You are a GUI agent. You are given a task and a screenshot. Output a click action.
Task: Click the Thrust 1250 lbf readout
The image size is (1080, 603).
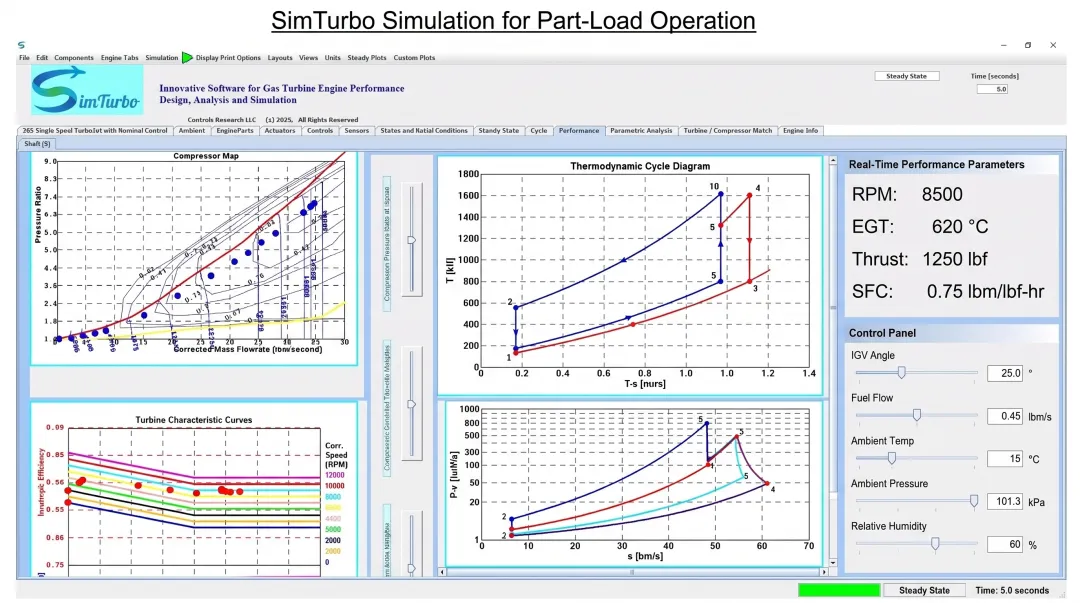(x=920, y=259)
